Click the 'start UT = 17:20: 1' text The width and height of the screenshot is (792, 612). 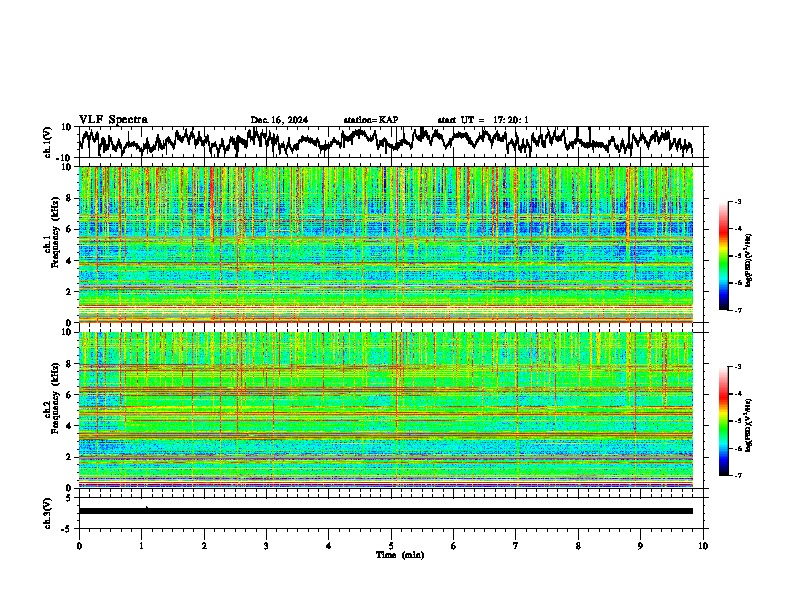pyautogui.click(x=483, y=120)
